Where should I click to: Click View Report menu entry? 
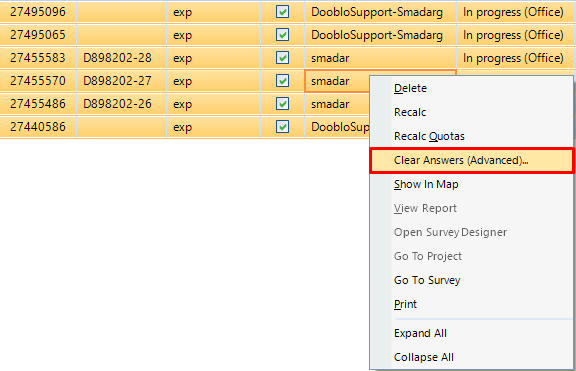tap(471, 208)
